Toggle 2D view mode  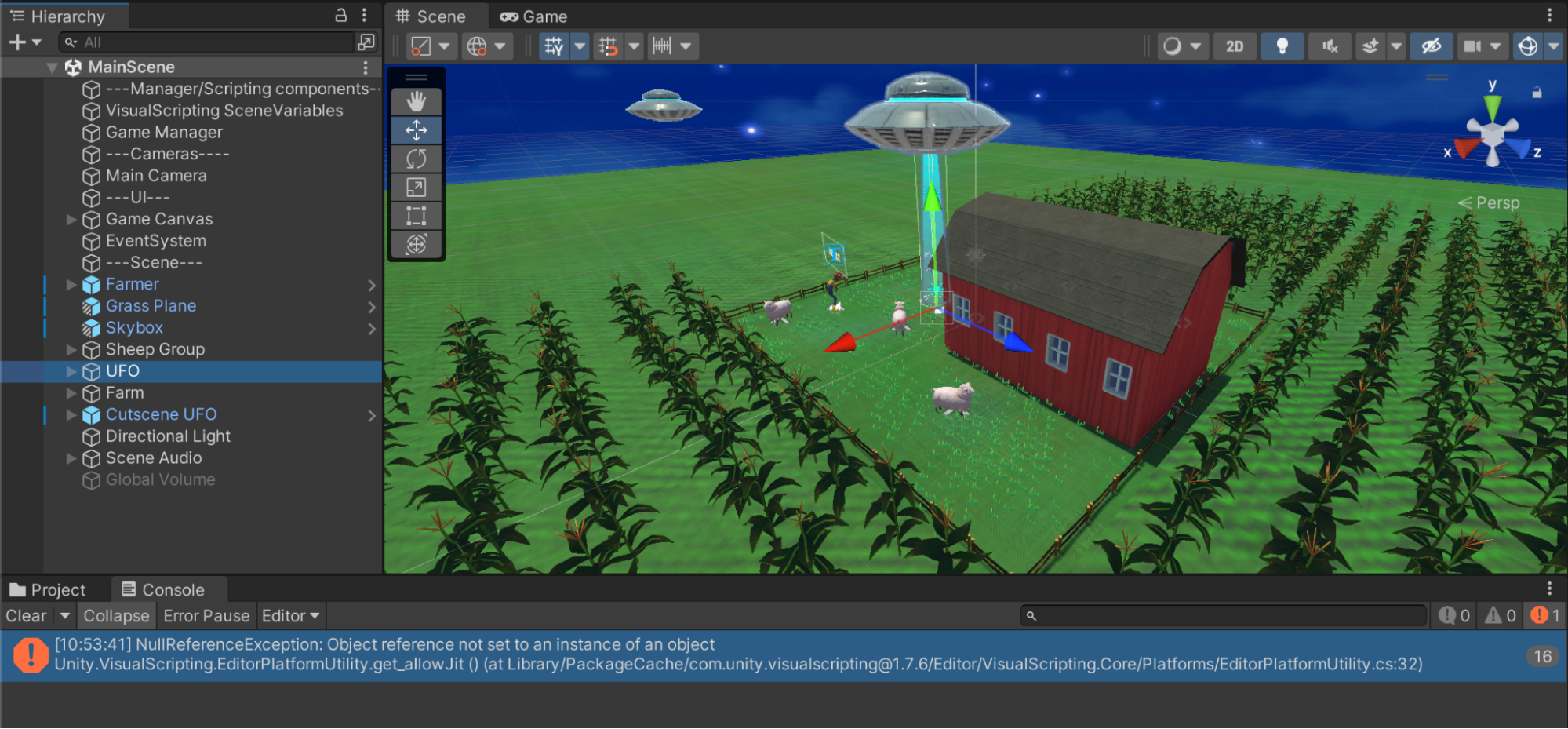(x=1234, y=46)
